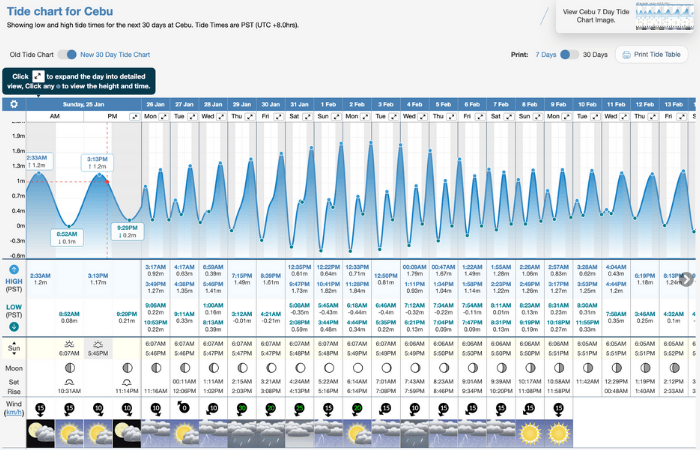Click the 2:33AM high tide label
The image size is (700, 450).
(x=37, y=162)
